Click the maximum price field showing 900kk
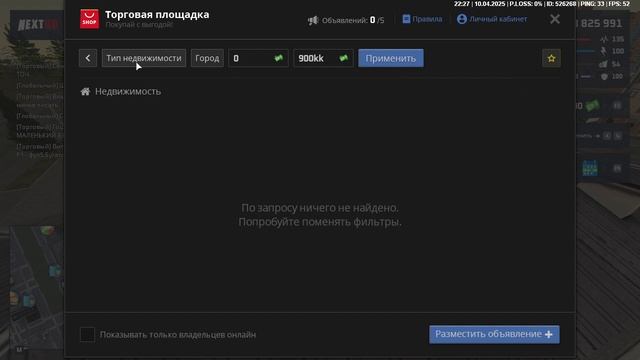Image resolution: width=640 pixels, height=360 pixels. [x=323, y=58]
